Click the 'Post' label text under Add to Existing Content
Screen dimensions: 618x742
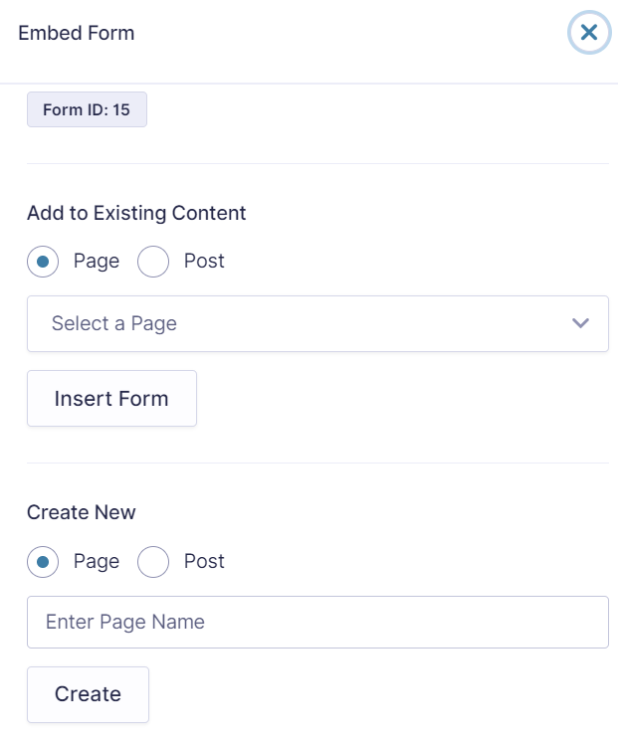(x=204, y=261)
